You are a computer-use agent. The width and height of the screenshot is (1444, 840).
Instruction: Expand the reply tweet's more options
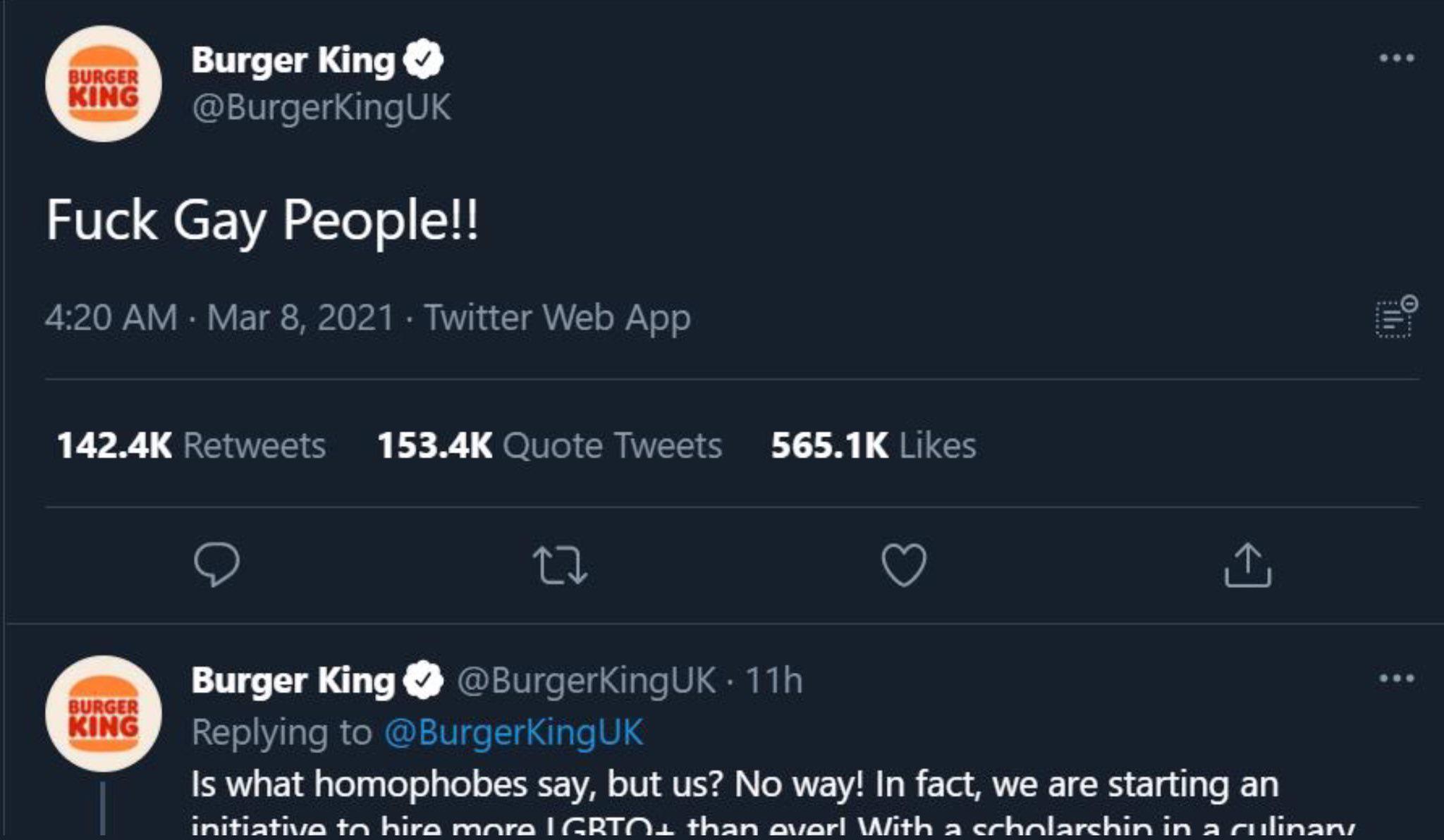click(x=1396, y=679)
